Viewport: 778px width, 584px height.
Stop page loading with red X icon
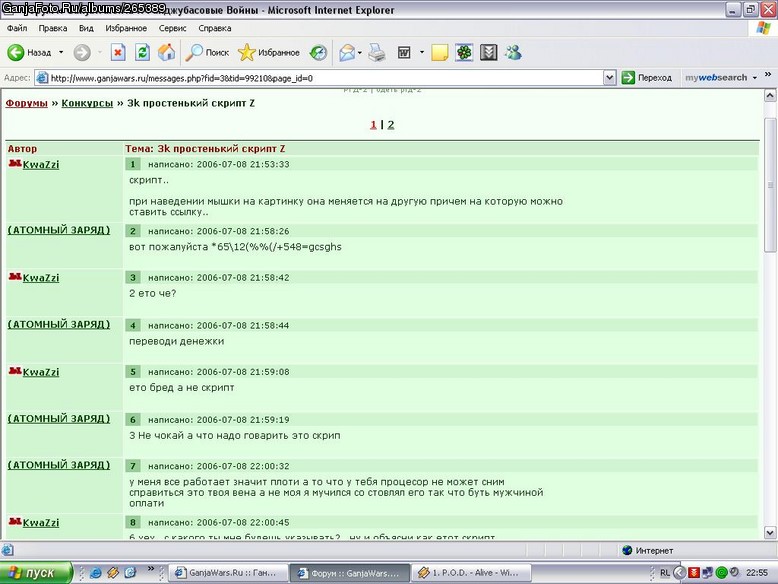pos(118,52)
